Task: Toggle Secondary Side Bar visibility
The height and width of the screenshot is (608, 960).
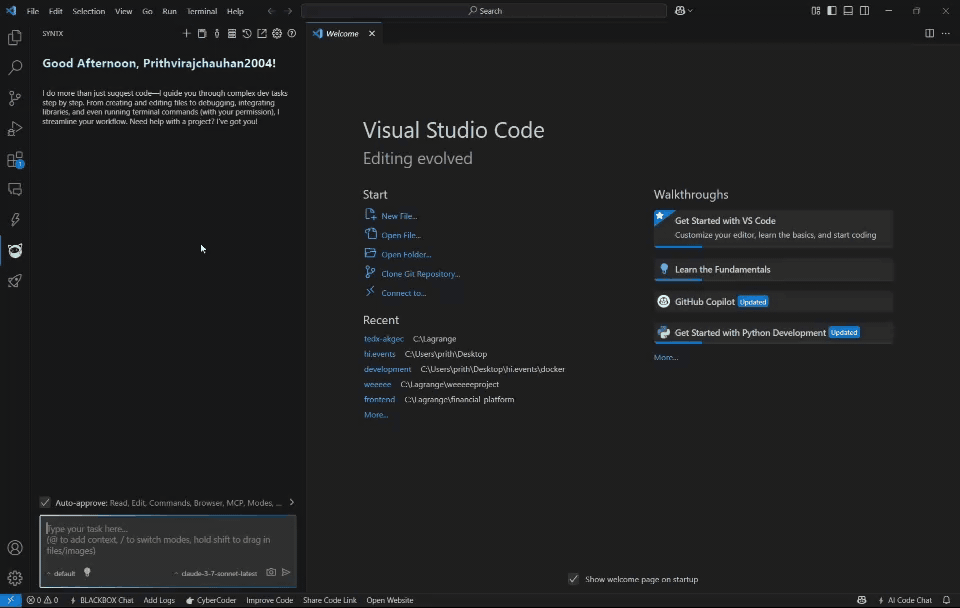Action: click(864, 11)
